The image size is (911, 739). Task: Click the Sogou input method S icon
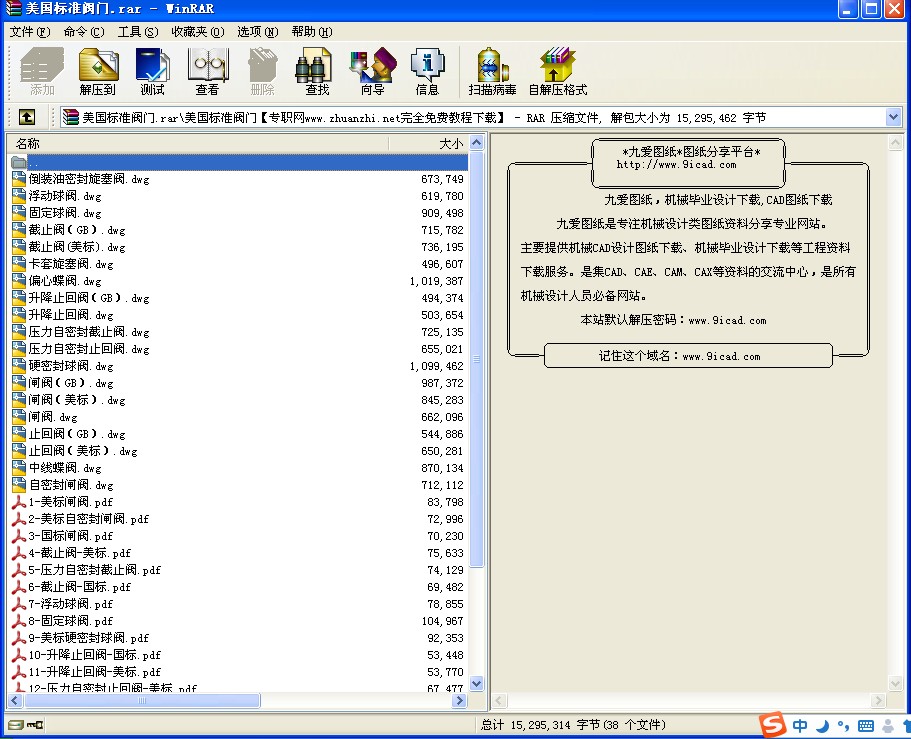click(x=771, y=726)
